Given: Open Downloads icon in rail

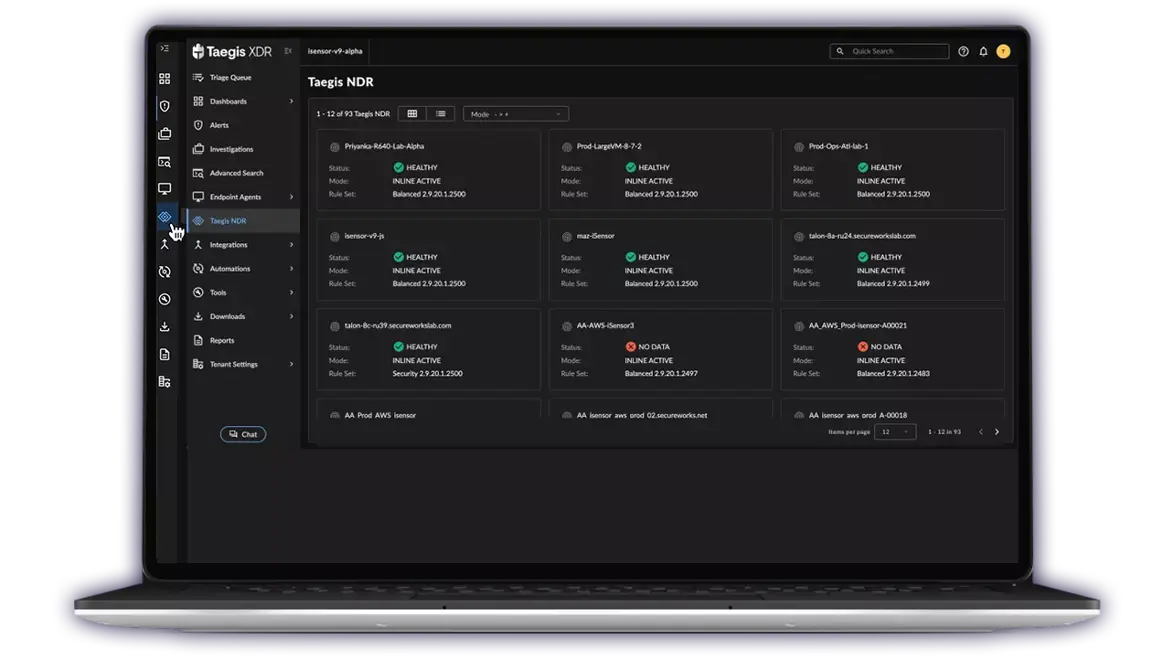Looking at the screenshot, I should (x=165, y=327).
